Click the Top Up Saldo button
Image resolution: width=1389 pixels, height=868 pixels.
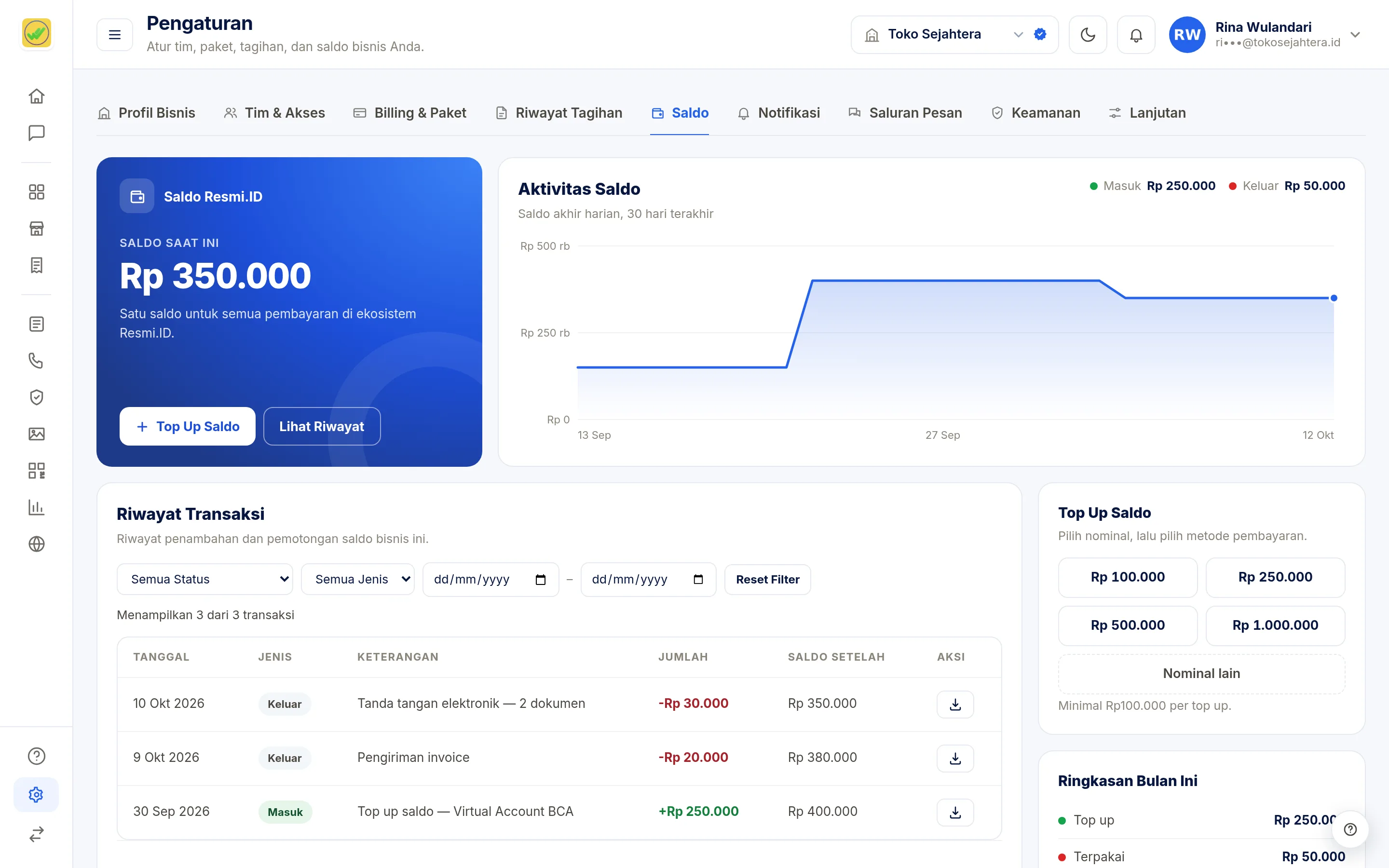pos(187,426)
